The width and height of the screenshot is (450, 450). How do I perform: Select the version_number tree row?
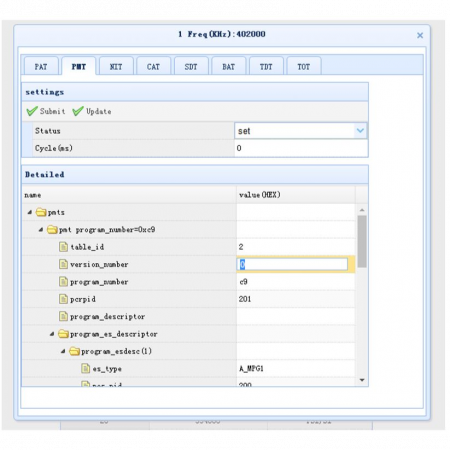click(x=189, y=264)
